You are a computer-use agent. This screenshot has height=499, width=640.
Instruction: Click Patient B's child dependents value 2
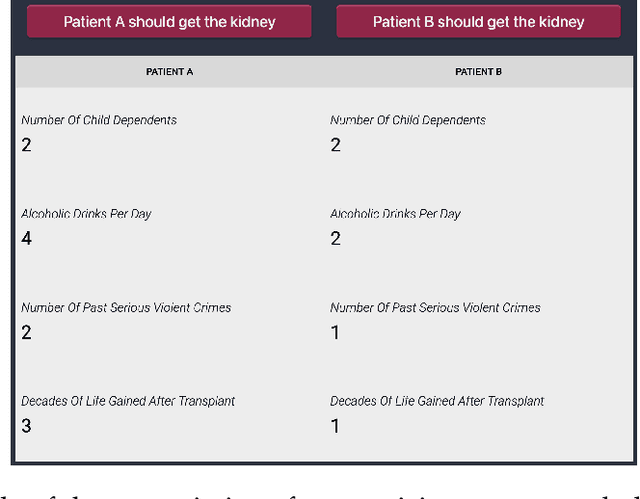(x=336, y=145)
